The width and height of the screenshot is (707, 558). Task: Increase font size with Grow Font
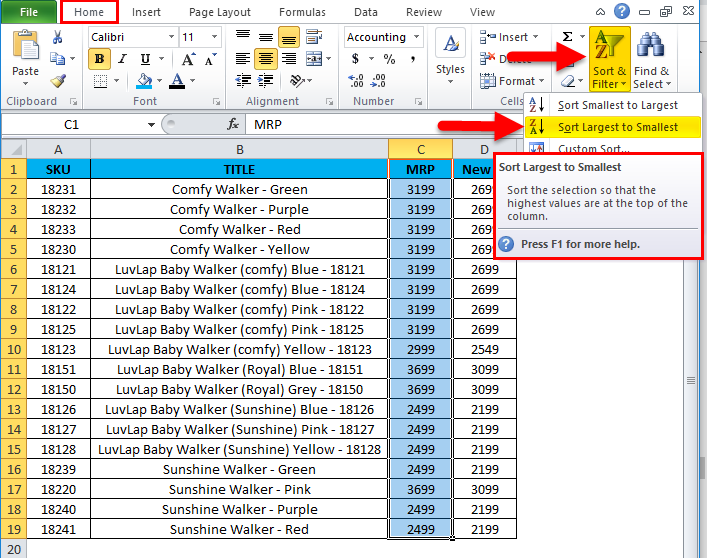point(188,59)
